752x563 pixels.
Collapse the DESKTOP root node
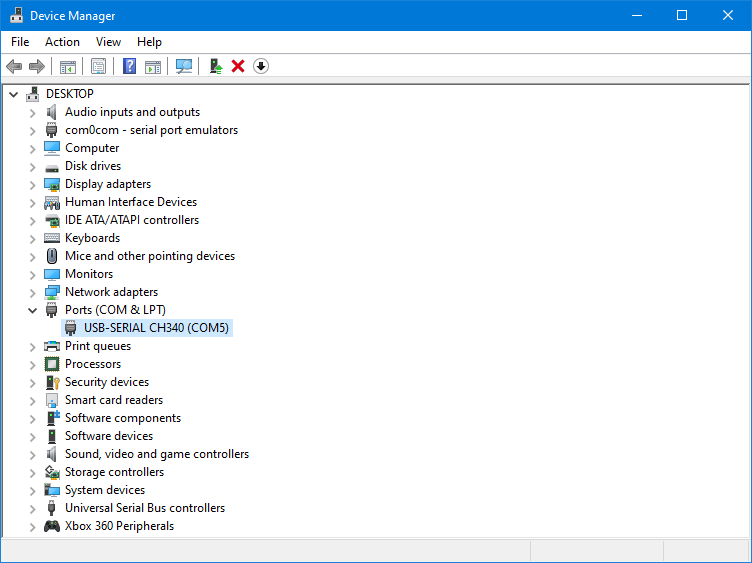pos(13,94)
